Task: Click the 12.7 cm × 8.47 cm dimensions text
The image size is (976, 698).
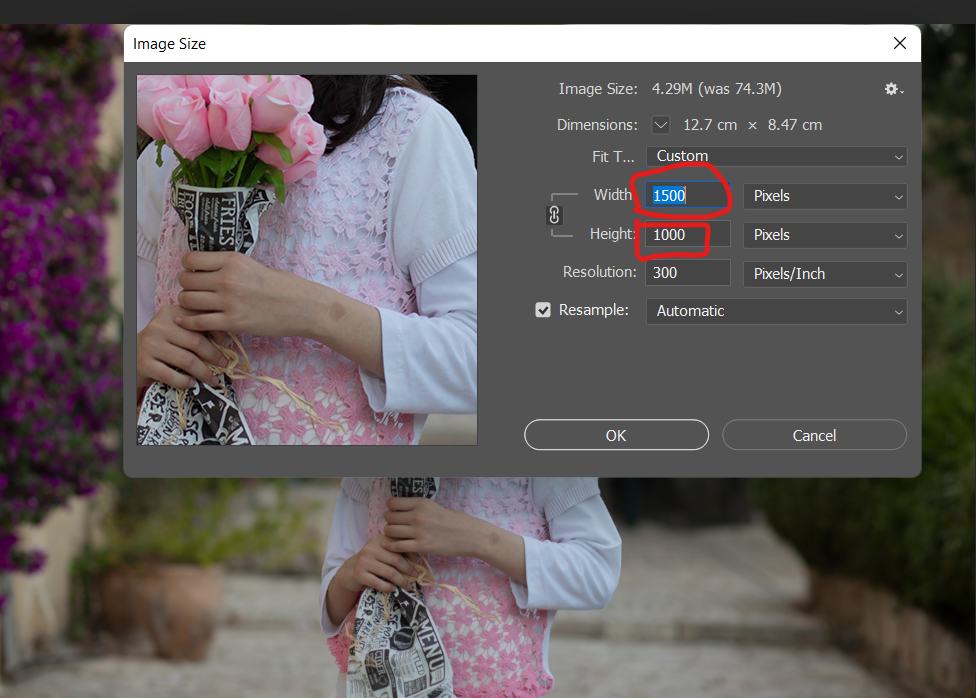Action: pos(753,125)
